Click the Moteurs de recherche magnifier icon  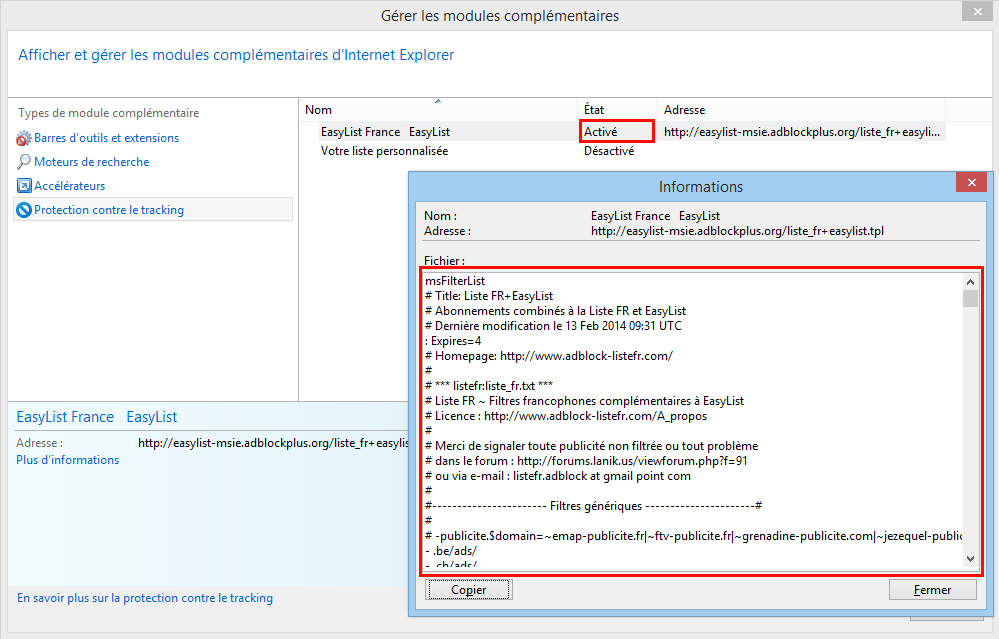(x=24, y=162)
